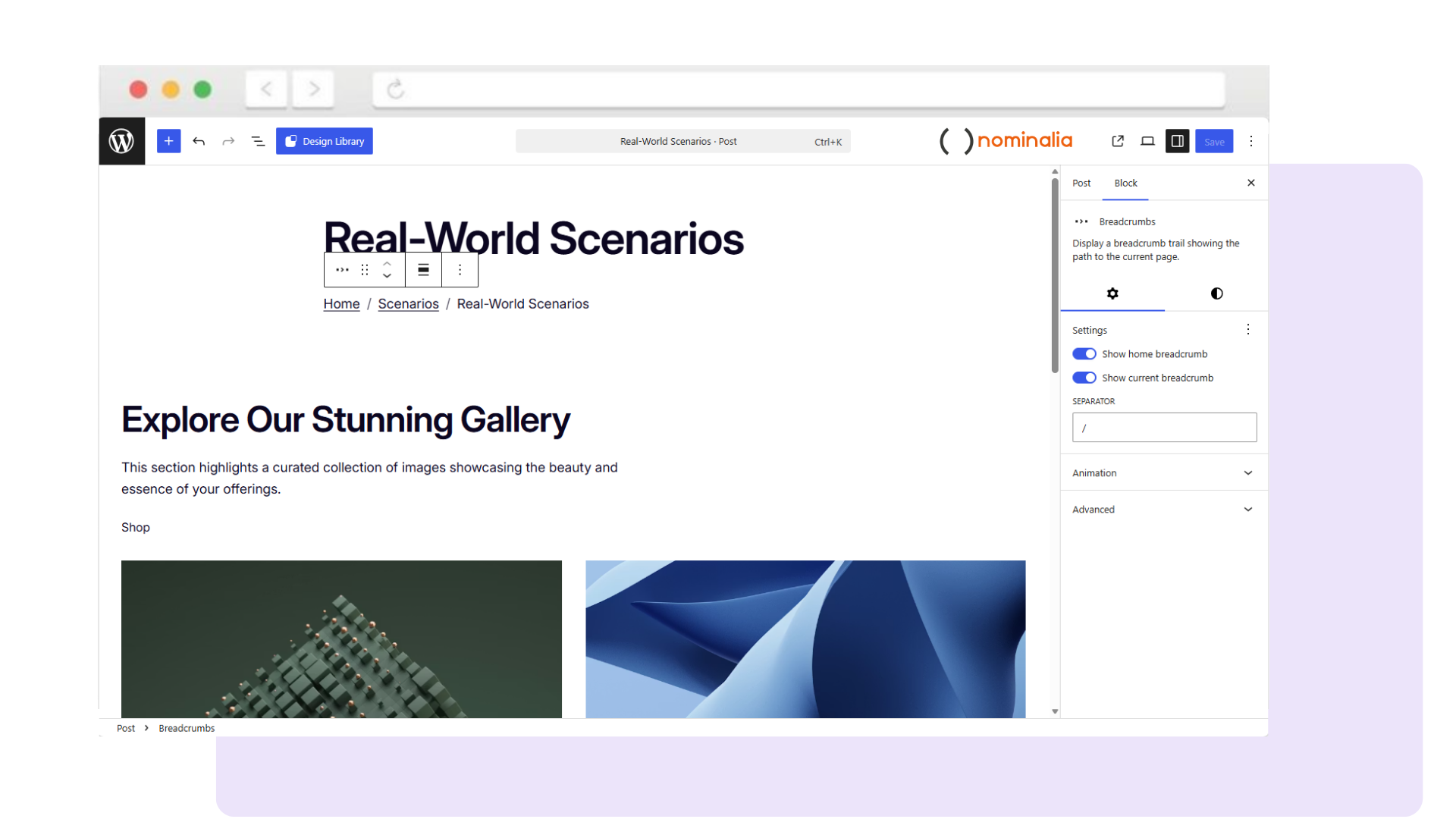
Task: Open the Document Overview list view
Action: (x=258, y=141)
